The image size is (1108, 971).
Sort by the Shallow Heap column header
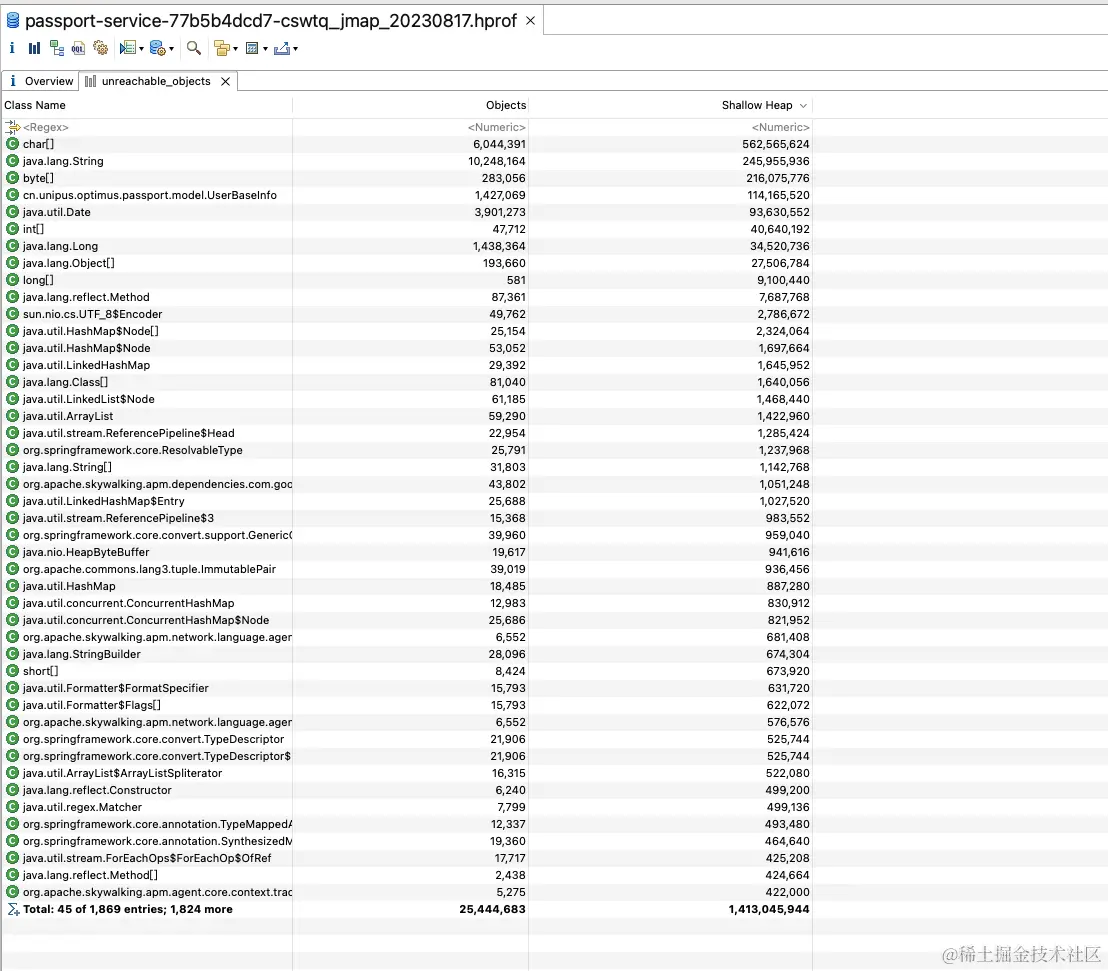pos(671,105)
